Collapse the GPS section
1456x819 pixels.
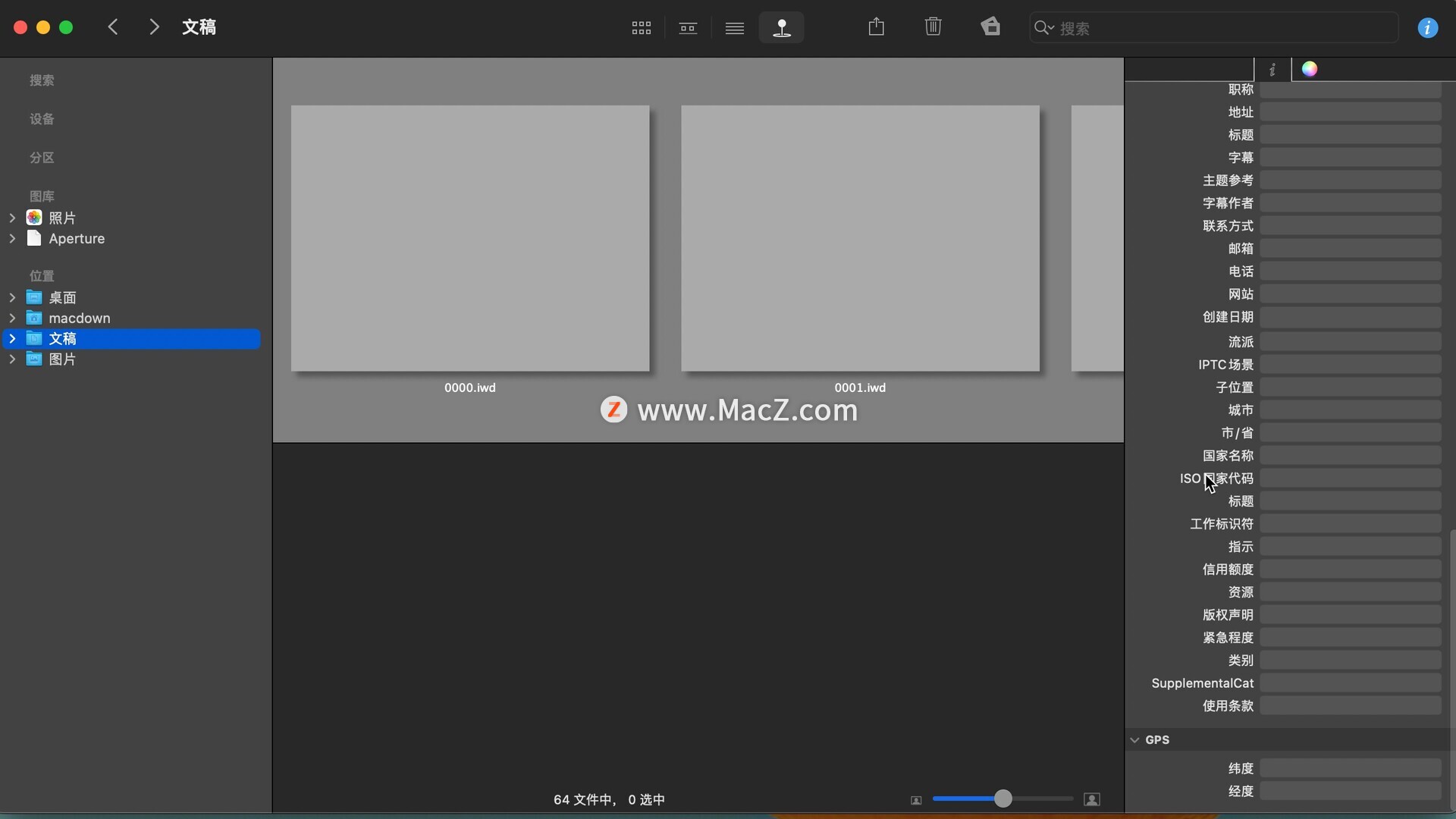tap(1134, 740)
